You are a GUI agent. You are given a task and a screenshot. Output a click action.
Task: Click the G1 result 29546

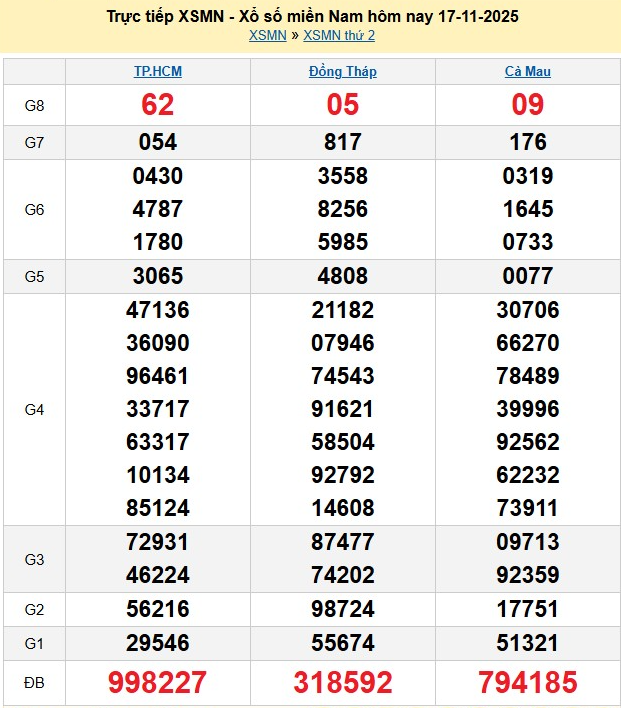click(x=158, y=642)
